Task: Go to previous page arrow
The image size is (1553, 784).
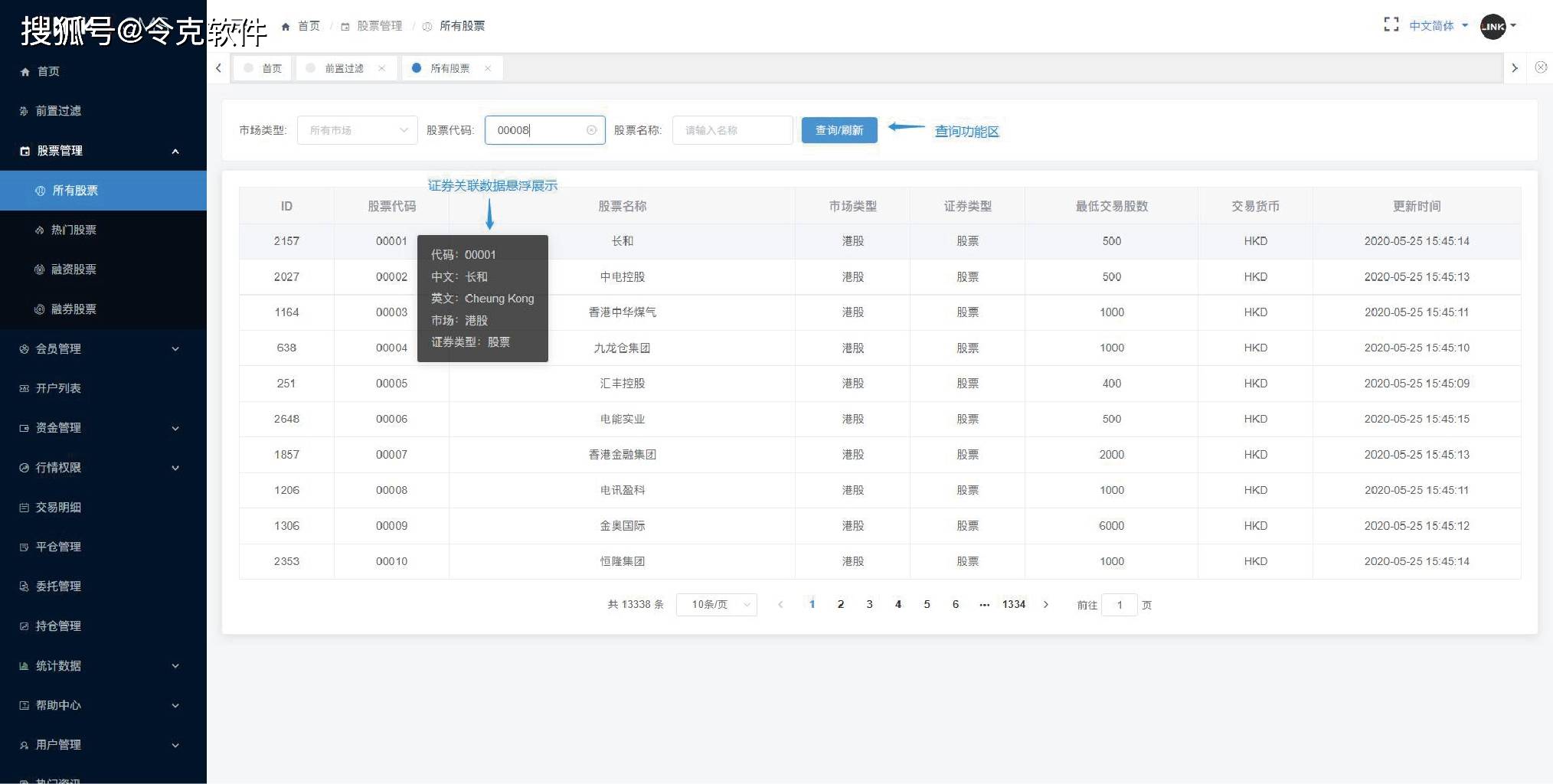Action: click(x=780, y=605)
